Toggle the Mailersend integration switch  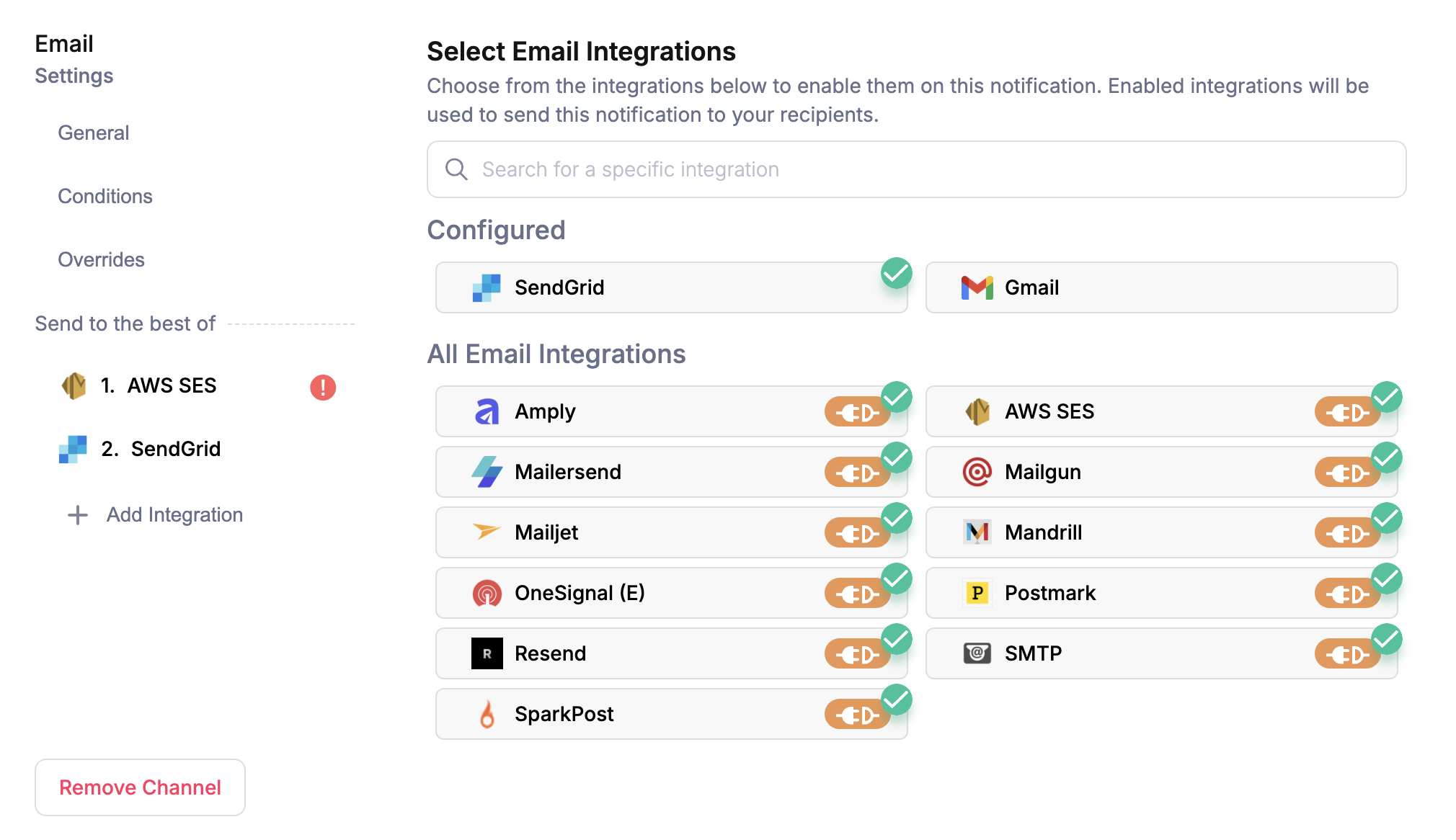click(857, 472)
